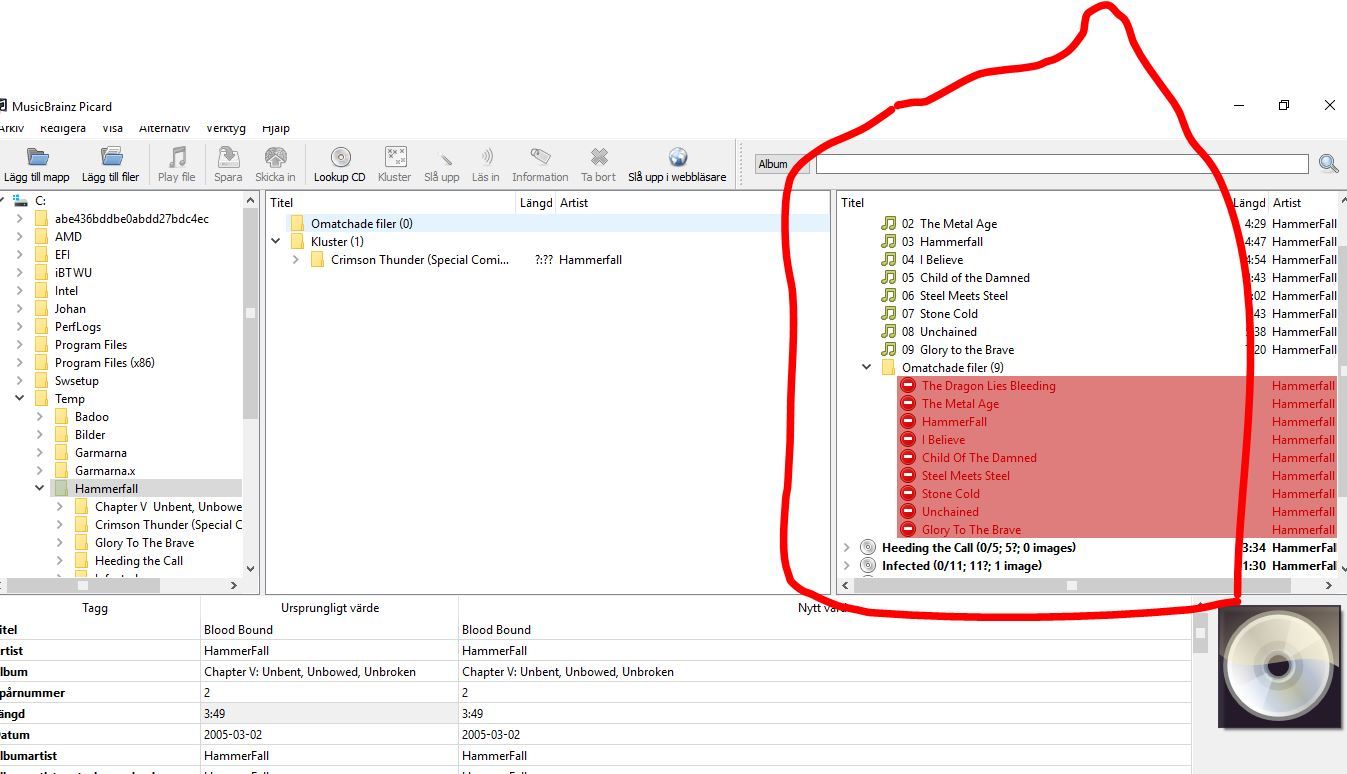Click the error icon beside The Dragon Lies Bleeding

908,386
